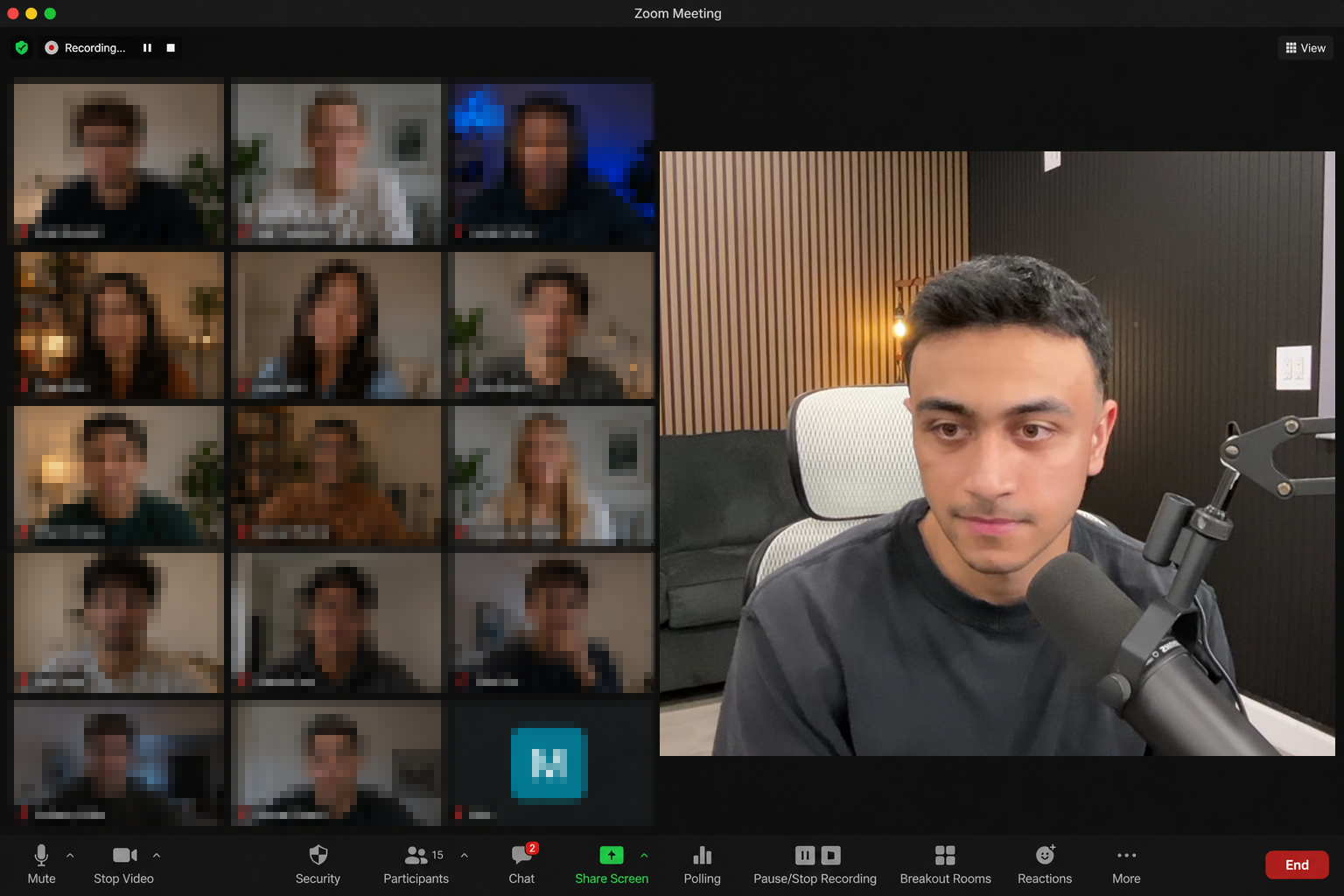1344x896 pixels.
Task: End the meeting
Action: pos(1297,864)
